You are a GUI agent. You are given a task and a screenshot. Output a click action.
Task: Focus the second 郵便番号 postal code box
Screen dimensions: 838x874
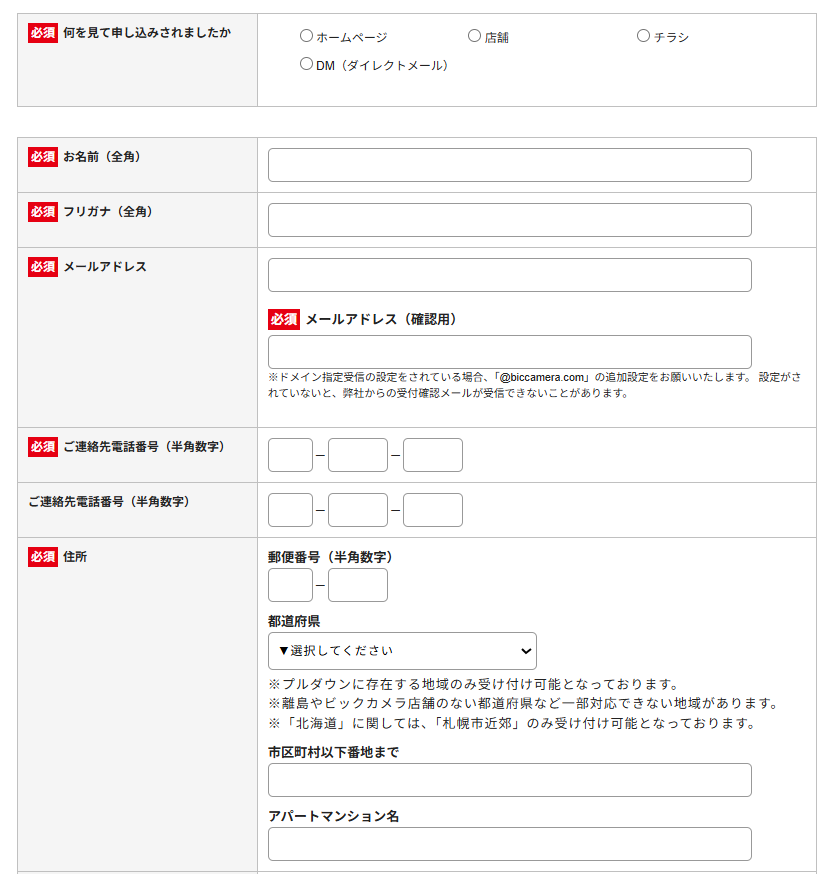(357, 585)
